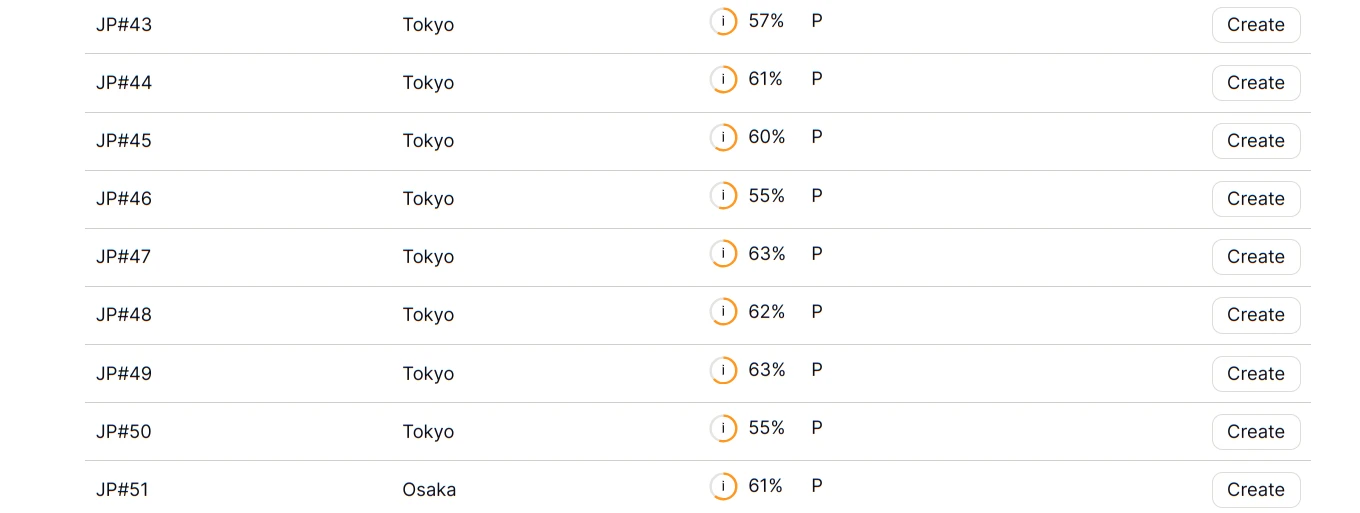Open the JP#49 info circle icon
The width and height of the screenshot is (1360, 513).
pos(723,370)
